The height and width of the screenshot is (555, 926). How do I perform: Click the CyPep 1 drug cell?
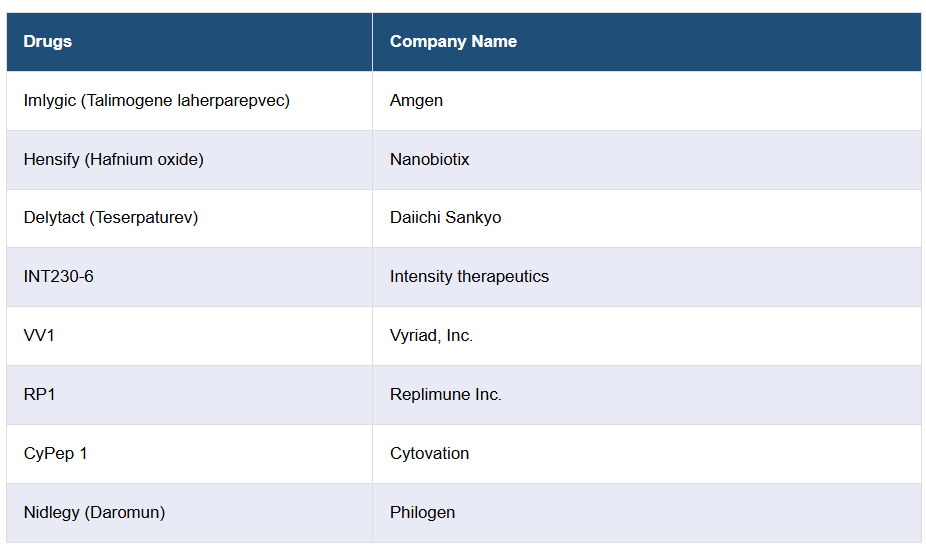pyautogui.click(x=56, y=454)
